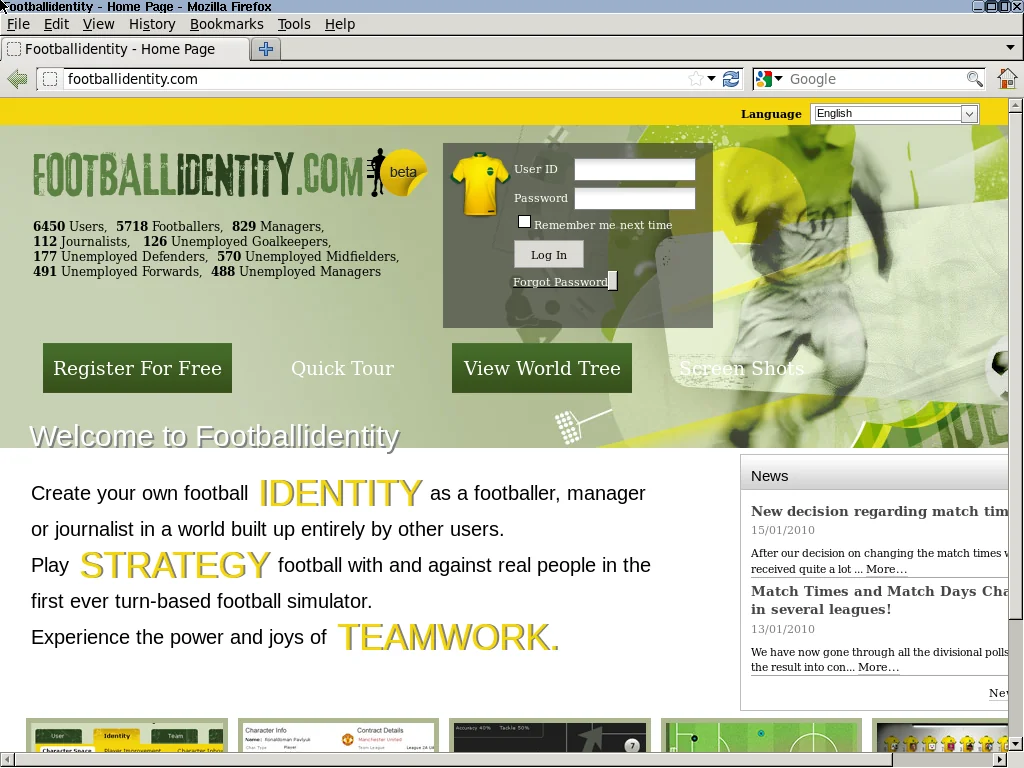Click the Google search engine icon
The width and height of the screenshot is (1024, 768).
765,79
